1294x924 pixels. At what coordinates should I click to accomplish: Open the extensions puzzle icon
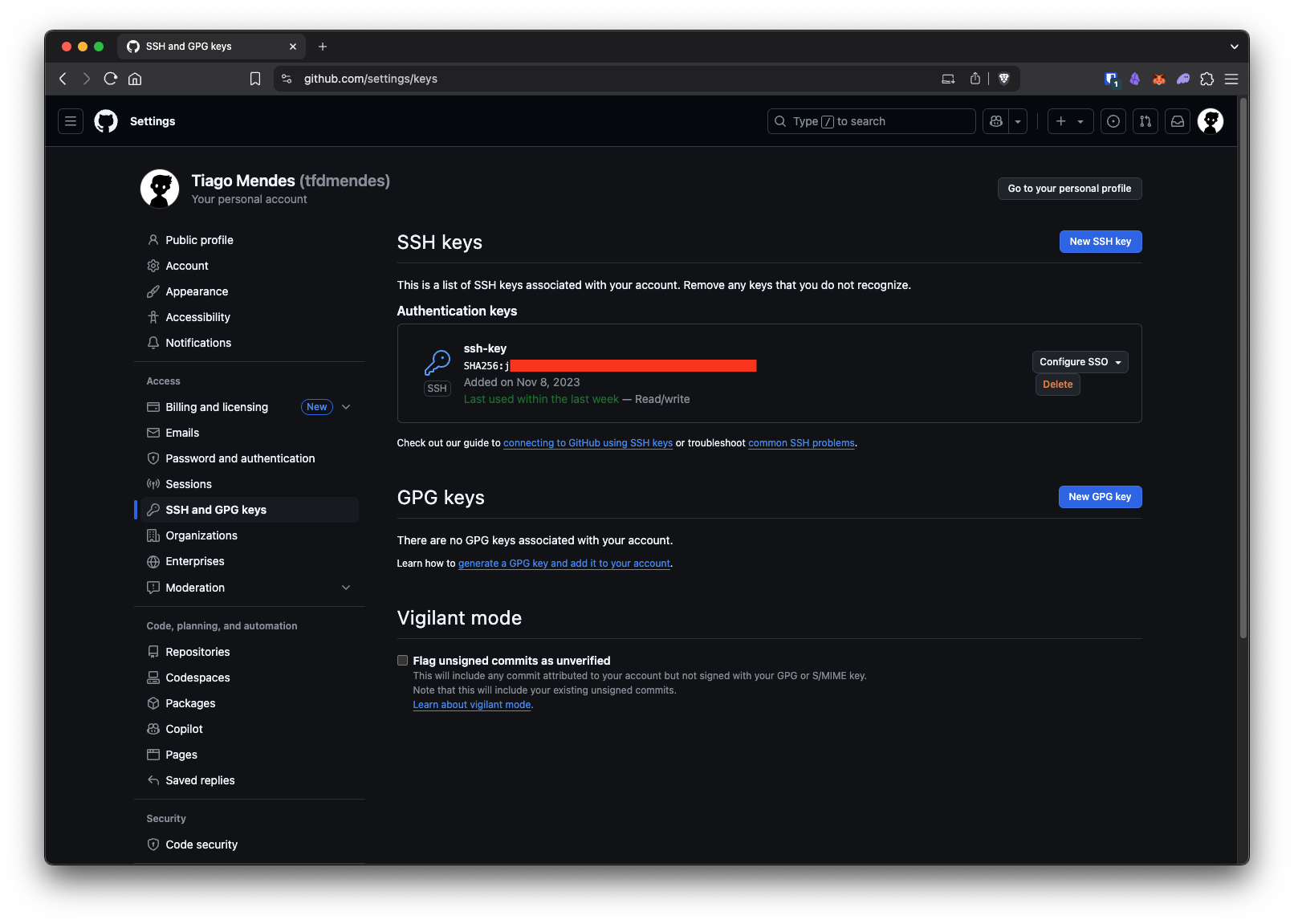pyautogui.click(x=1207, y=79)
